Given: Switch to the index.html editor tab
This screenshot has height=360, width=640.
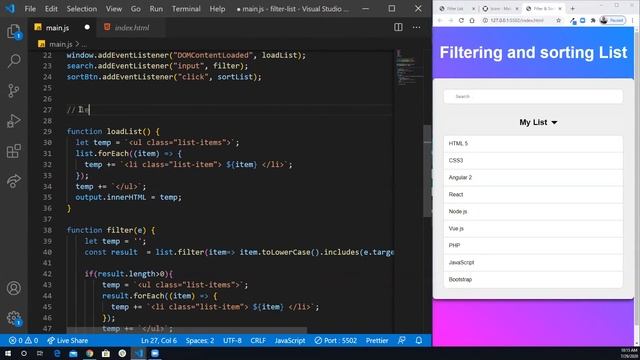Looking at the screenshot, I should tap(131, 27).
